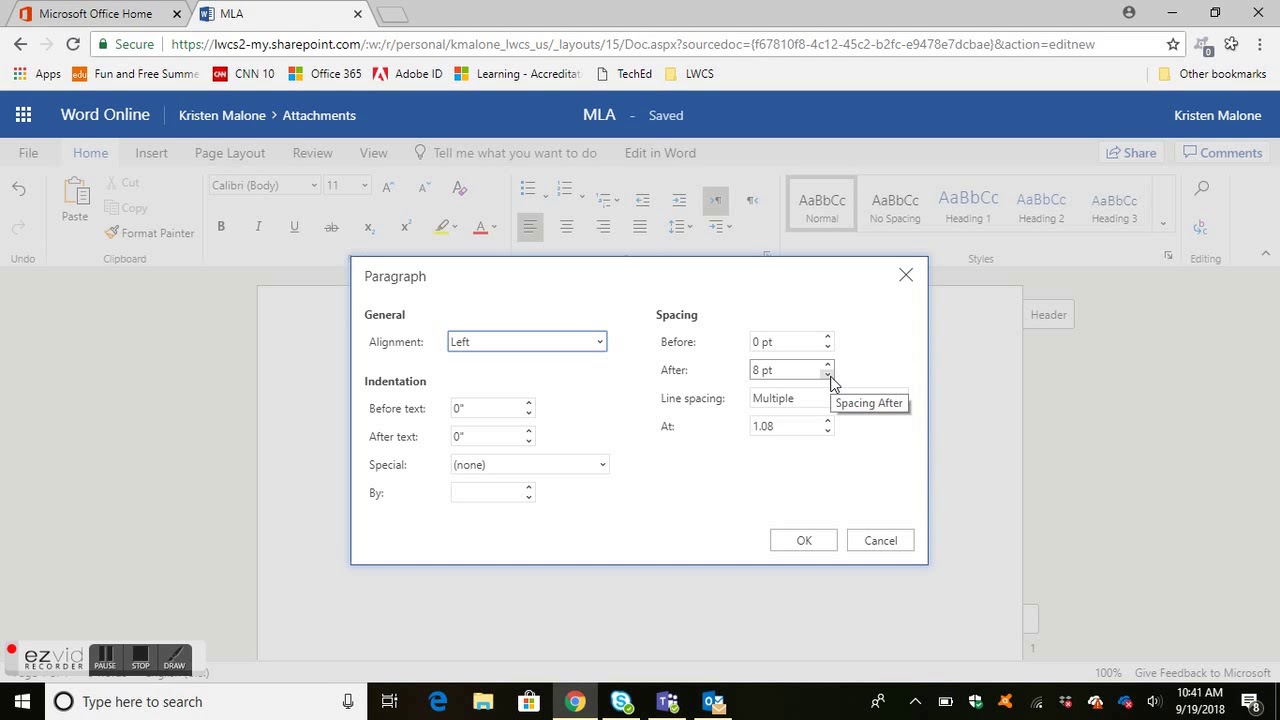The width and height of the screenshot is (1280, 720).
Task: Click Clear Formatting icon
Action: [x=459, y=186]
